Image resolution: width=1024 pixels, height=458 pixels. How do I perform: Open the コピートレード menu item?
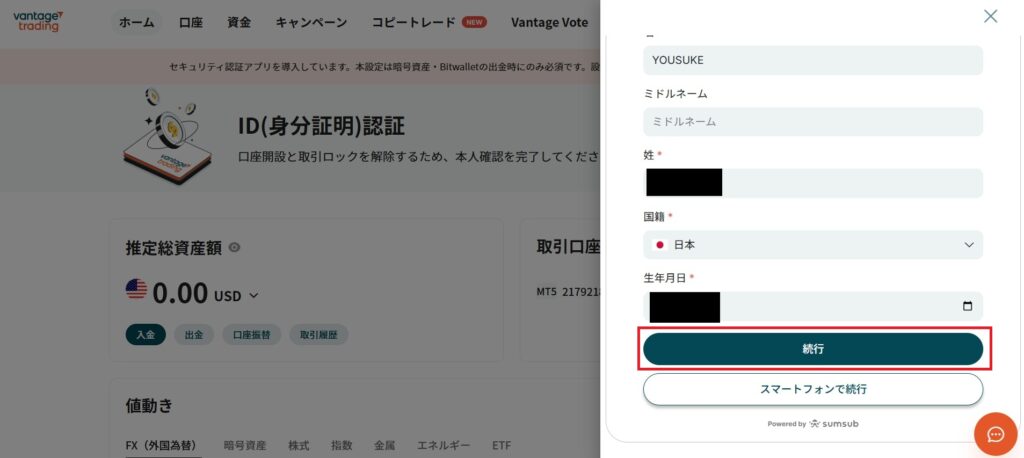(x=413, y=22)
